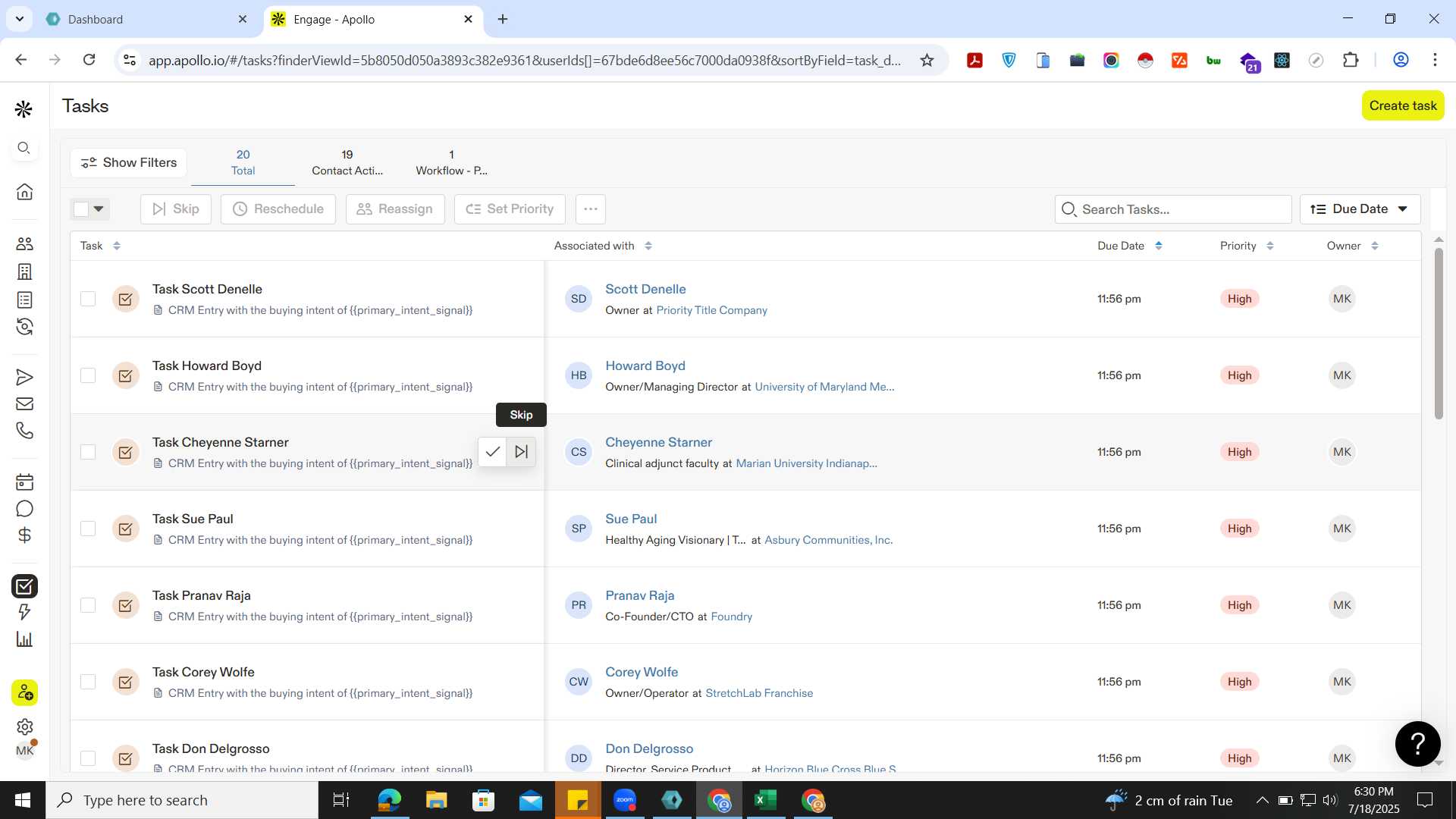Open the Due Date sort dropdown
Viewport: 1456px width, 819px height.
coord(1360,209)
